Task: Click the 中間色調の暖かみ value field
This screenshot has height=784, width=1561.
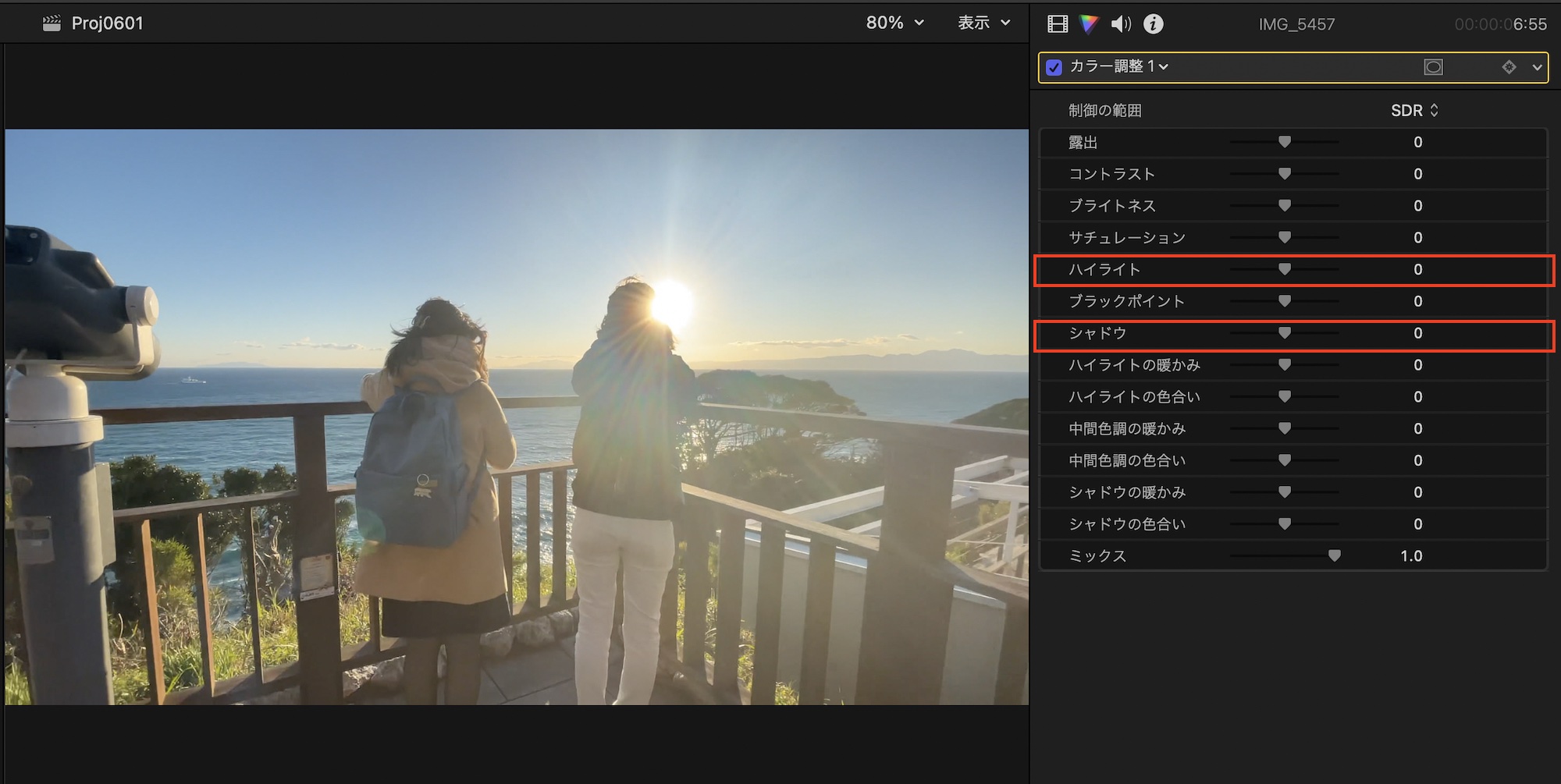Action: coord(1417,428)
